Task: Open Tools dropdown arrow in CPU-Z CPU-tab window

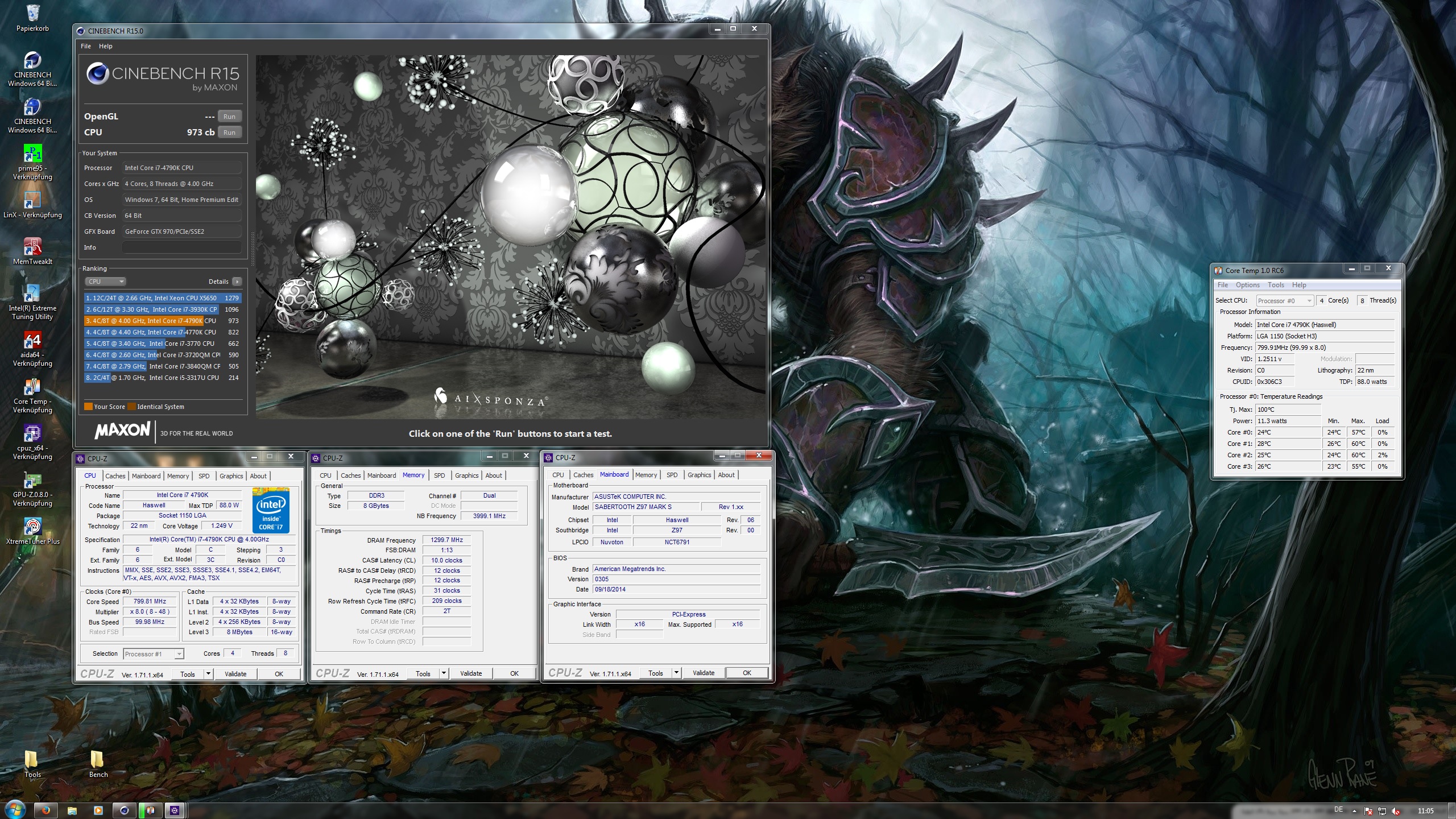Action: tap(208, 674)
